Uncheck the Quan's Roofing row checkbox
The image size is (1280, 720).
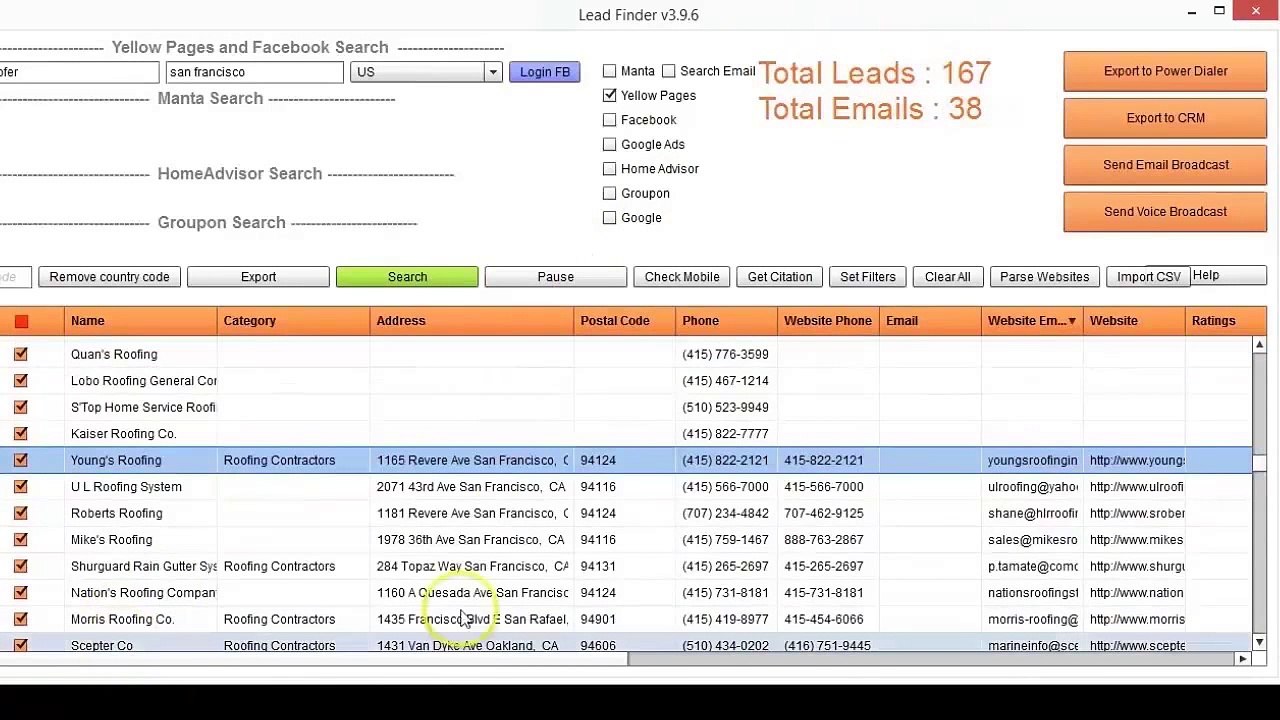point(21,354)
